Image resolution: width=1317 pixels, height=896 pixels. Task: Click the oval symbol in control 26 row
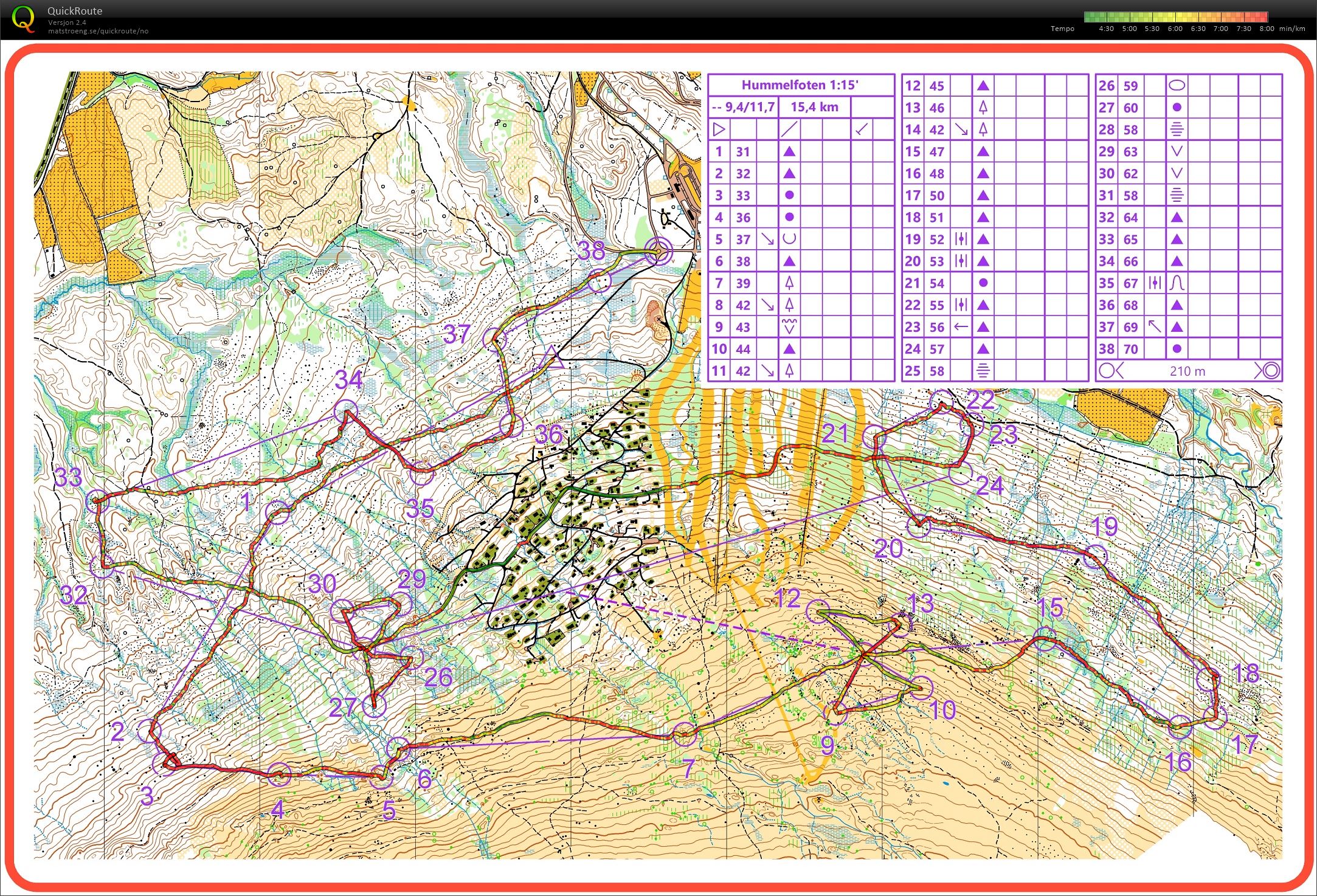[1177, 85]
